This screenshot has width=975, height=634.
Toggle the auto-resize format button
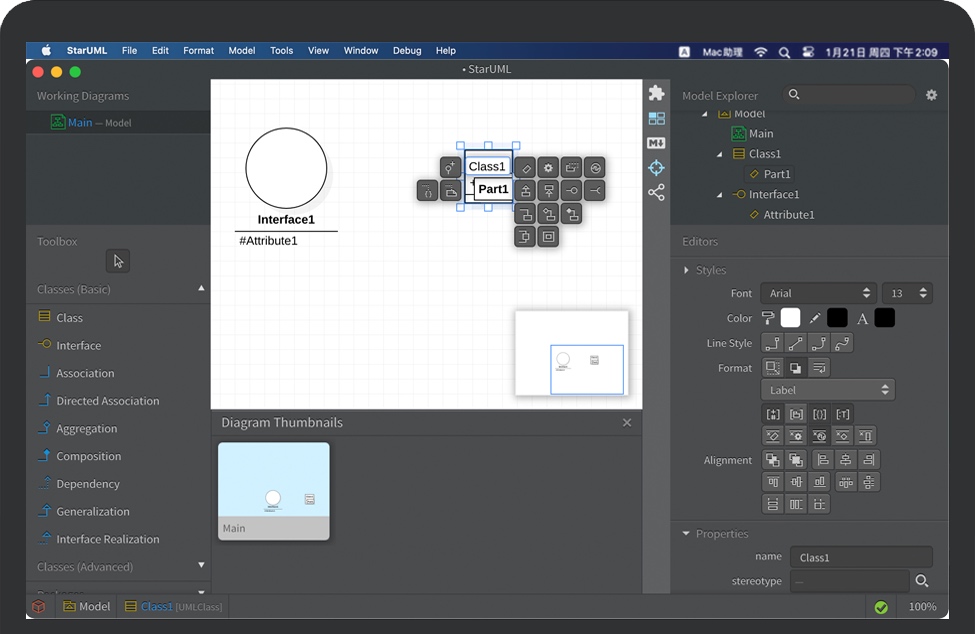[x=772, y=368]
